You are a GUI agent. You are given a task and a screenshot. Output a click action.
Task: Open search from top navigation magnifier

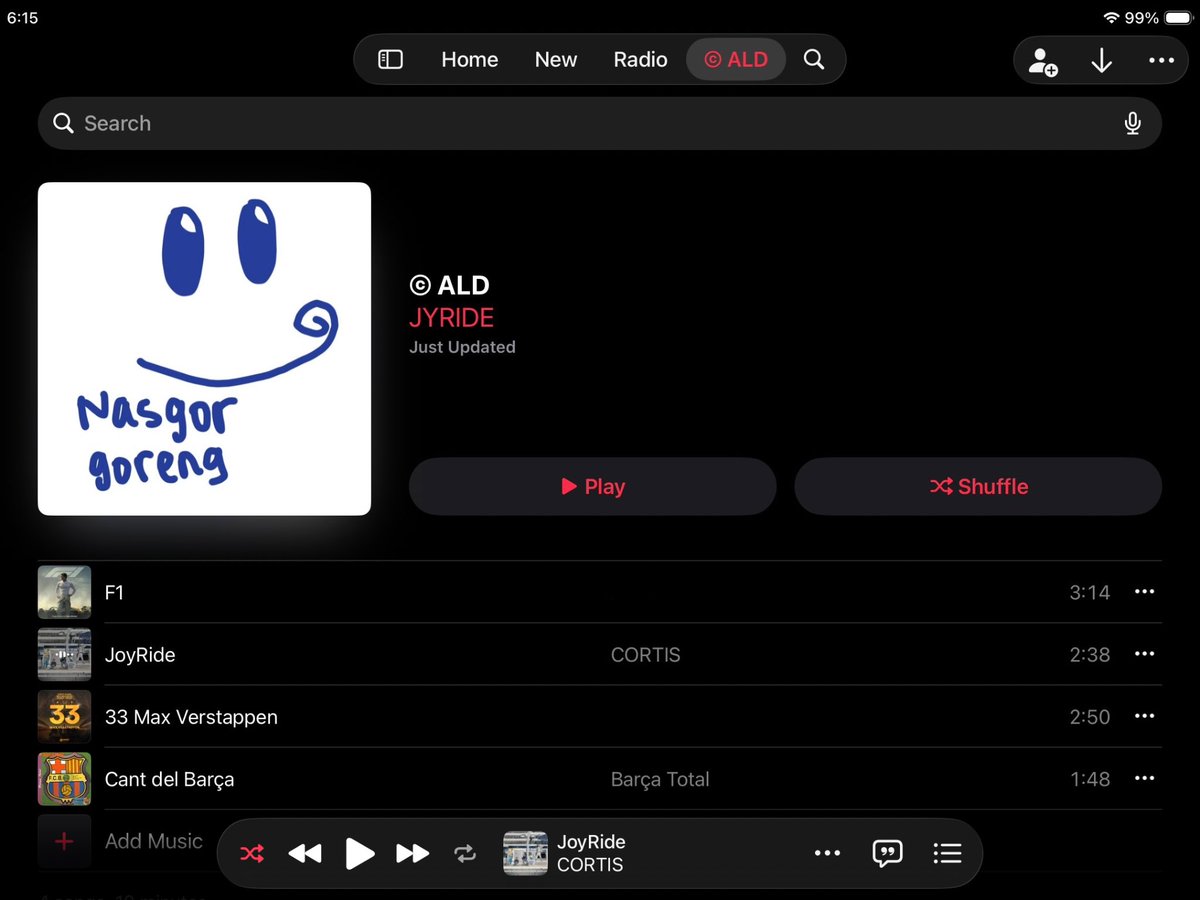tap(814, 60)
